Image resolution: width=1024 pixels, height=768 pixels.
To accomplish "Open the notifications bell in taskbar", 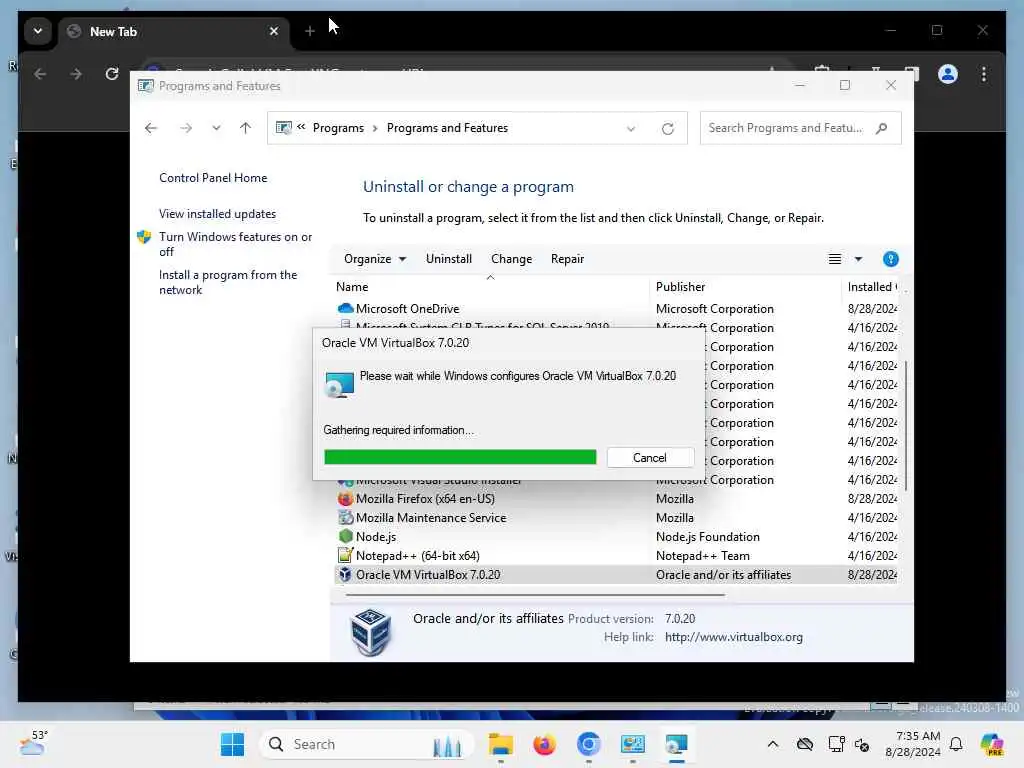I will tap(956, 744).
